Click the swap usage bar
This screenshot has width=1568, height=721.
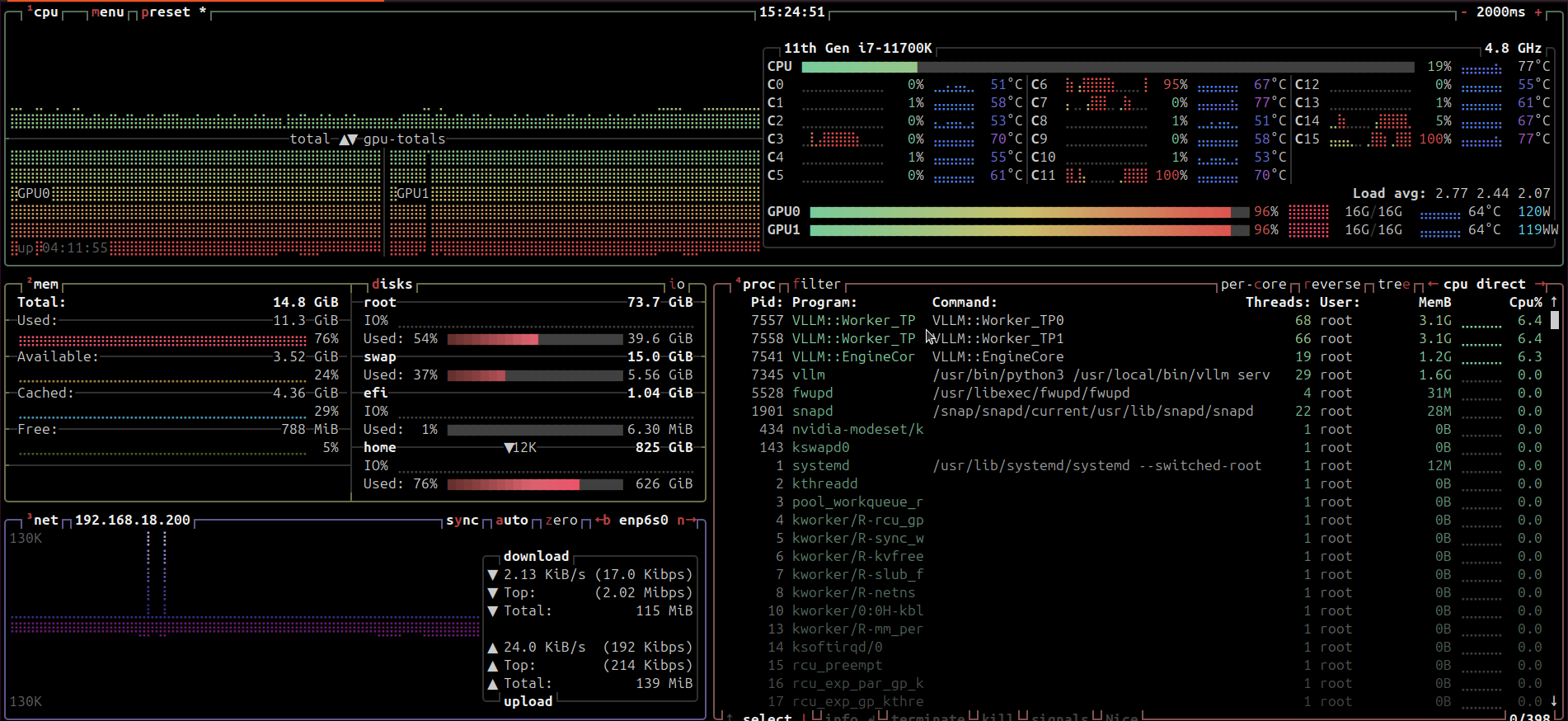[535, 375]
